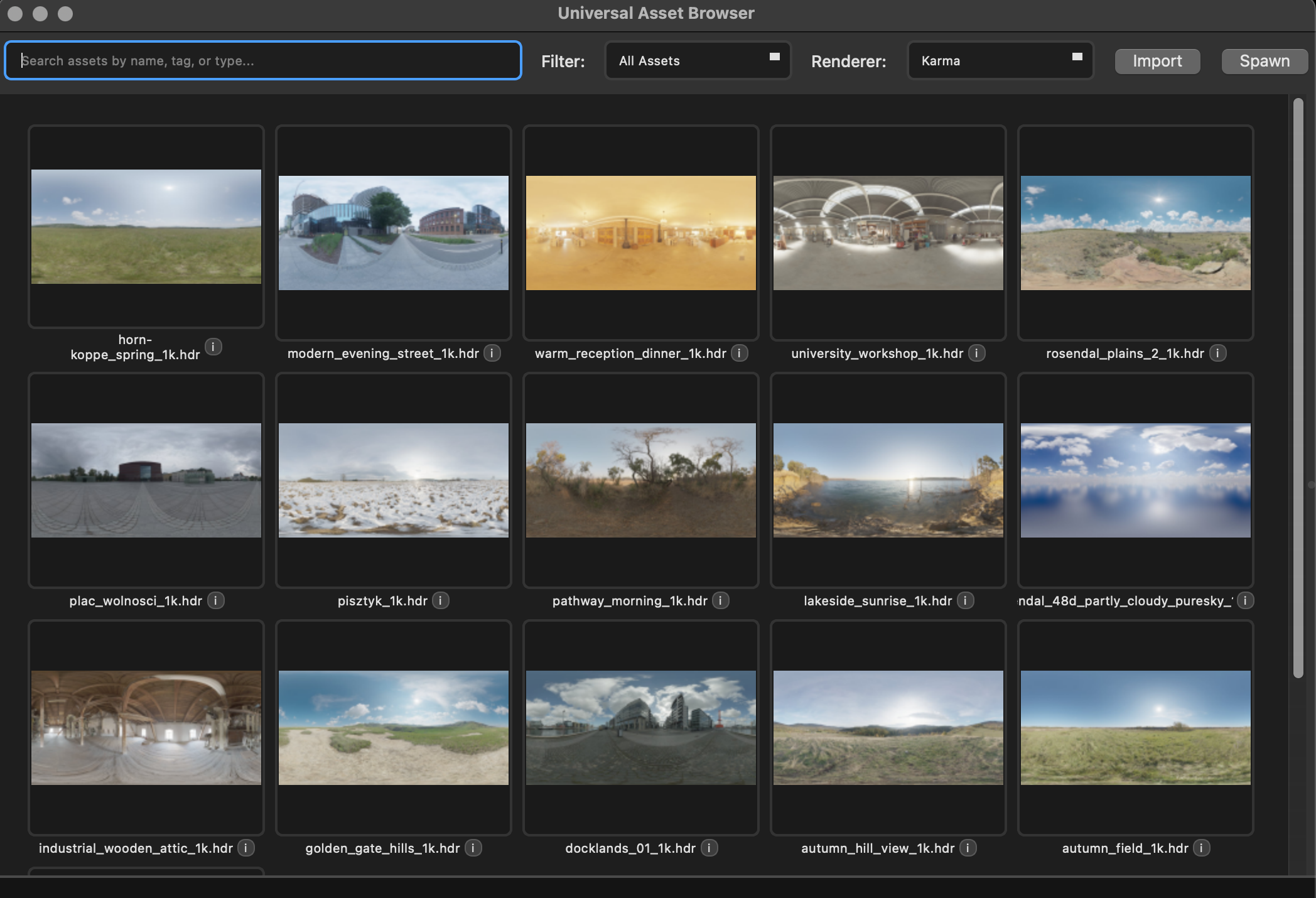Viewport: 1316px width, 898px height.
Task: Show info for autumn_field_1k.hdr
Action: click(x=1202, y=848)
